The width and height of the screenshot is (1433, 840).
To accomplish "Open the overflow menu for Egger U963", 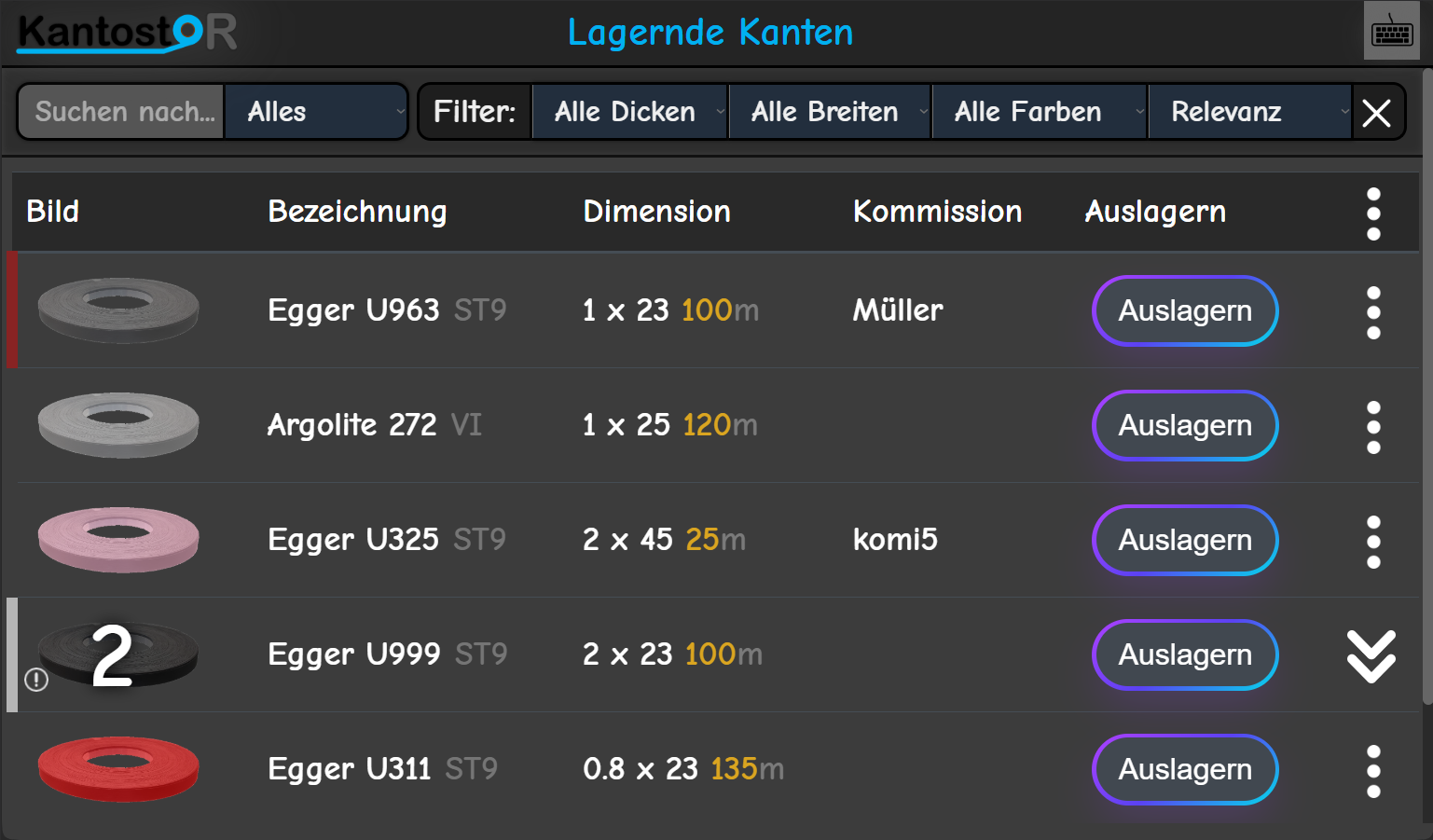I will click(1372, 311).
